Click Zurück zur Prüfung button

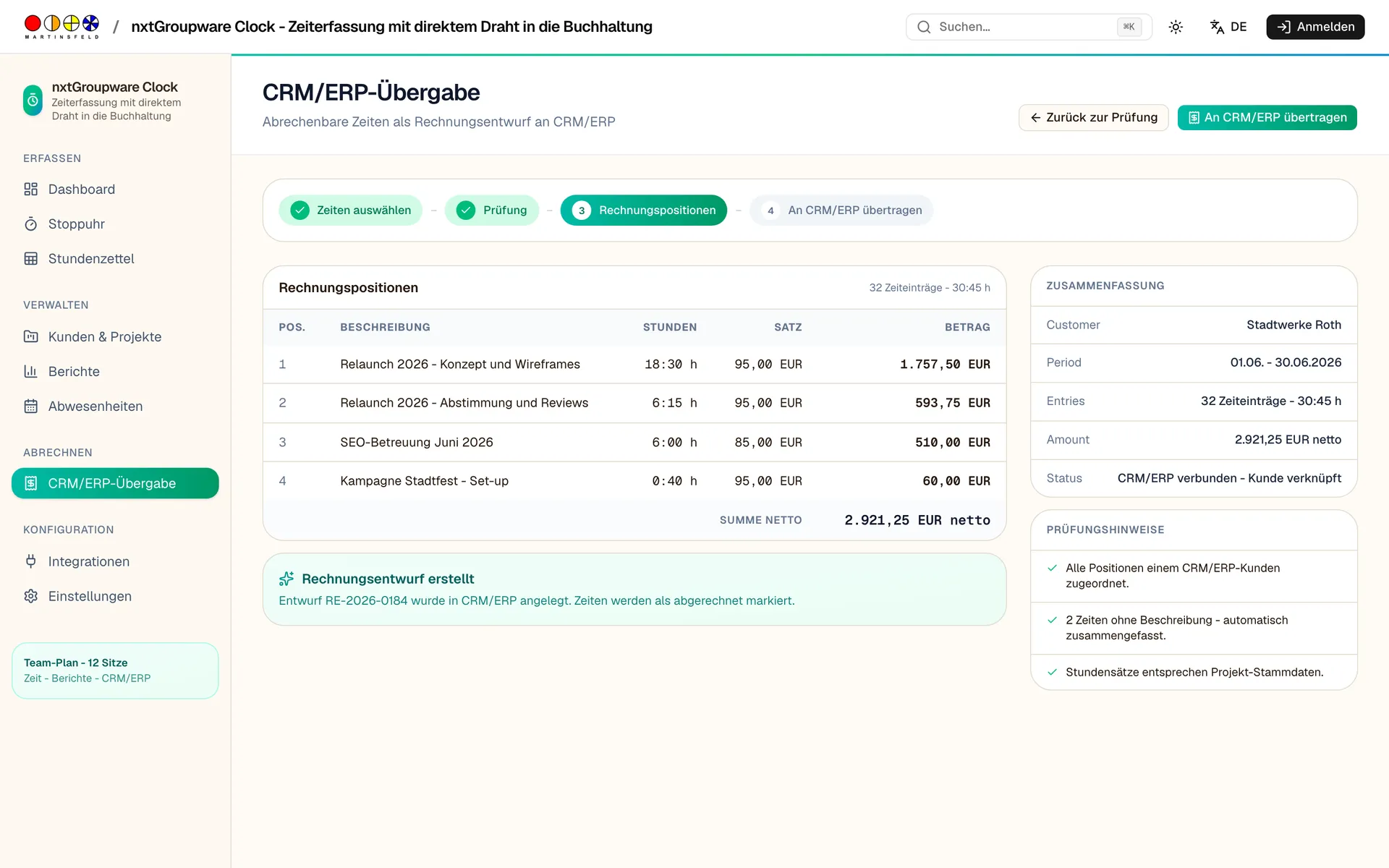point(1093,117)
